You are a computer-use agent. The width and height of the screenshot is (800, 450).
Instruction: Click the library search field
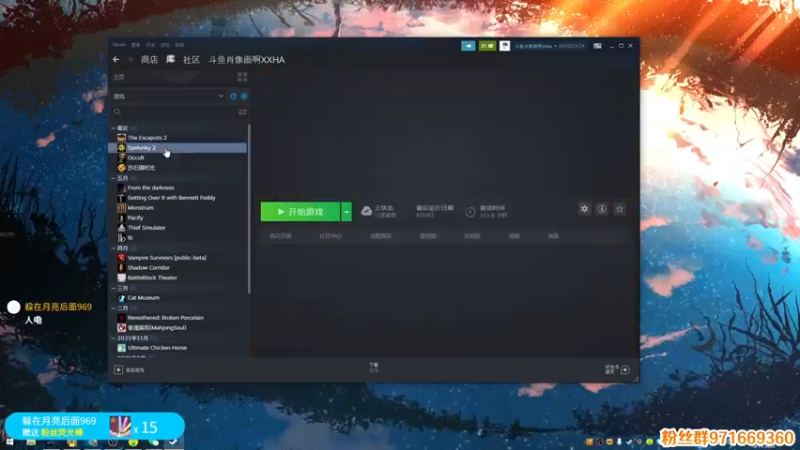[x=173, y=112]
